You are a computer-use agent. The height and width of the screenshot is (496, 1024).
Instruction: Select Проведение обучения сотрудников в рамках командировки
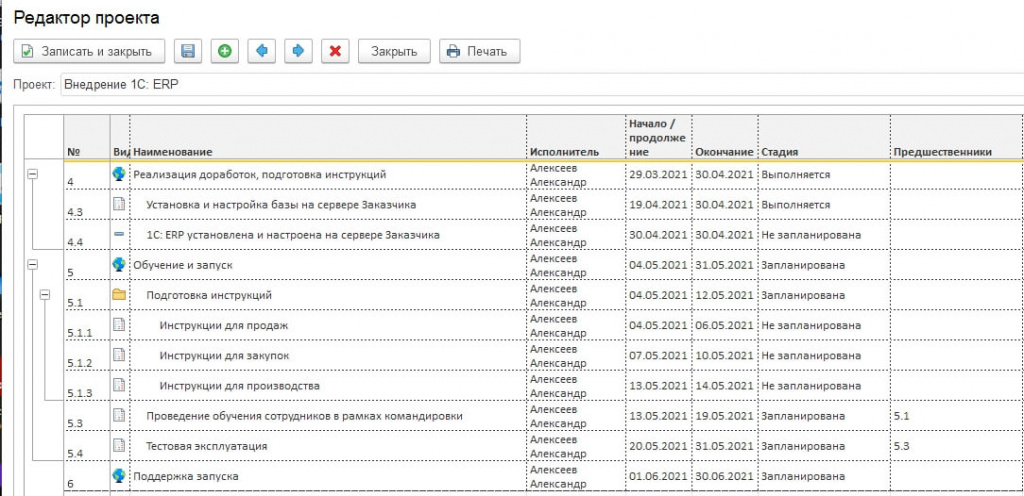304,416
